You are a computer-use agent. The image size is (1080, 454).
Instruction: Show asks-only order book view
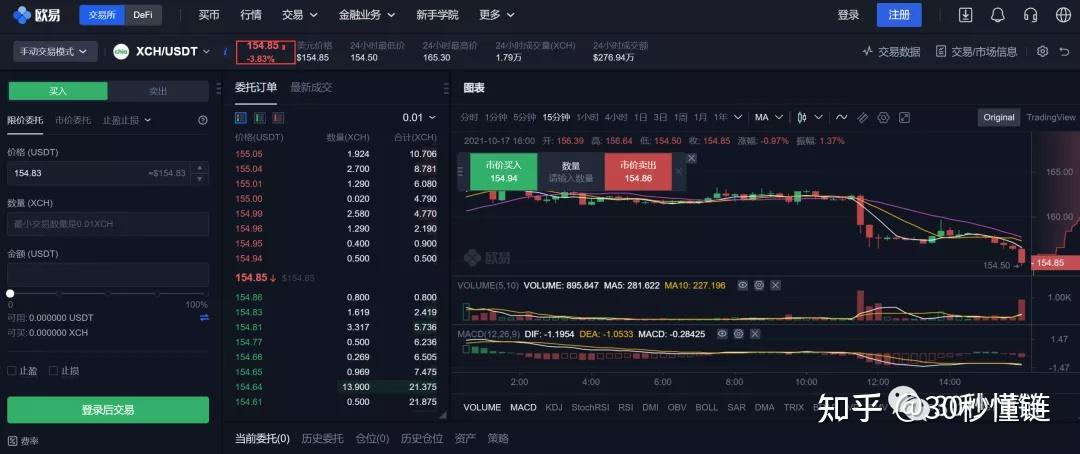(x=278, y=118)
